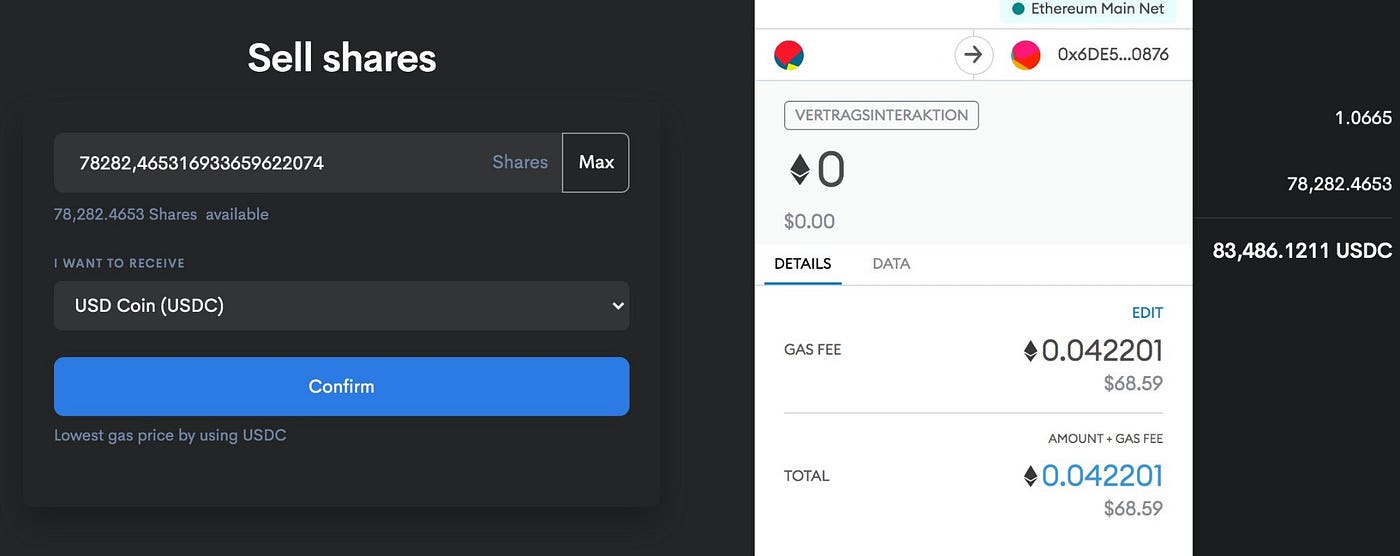Click the 0x6DE5...0876 contract address
This screenshot has width=1400, height=556.
click(x=1113, y=55)
